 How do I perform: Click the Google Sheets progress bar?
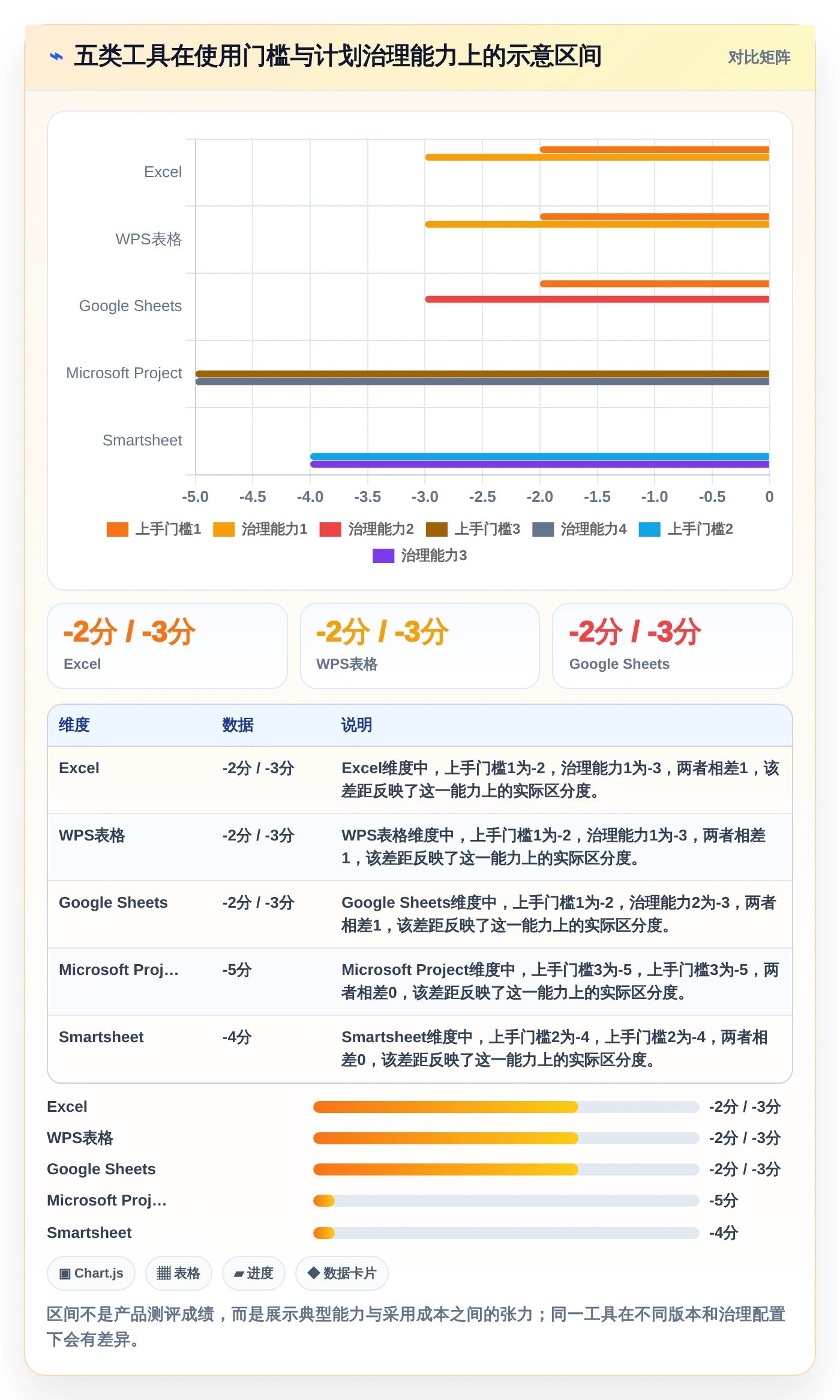tap(506, 1169)
